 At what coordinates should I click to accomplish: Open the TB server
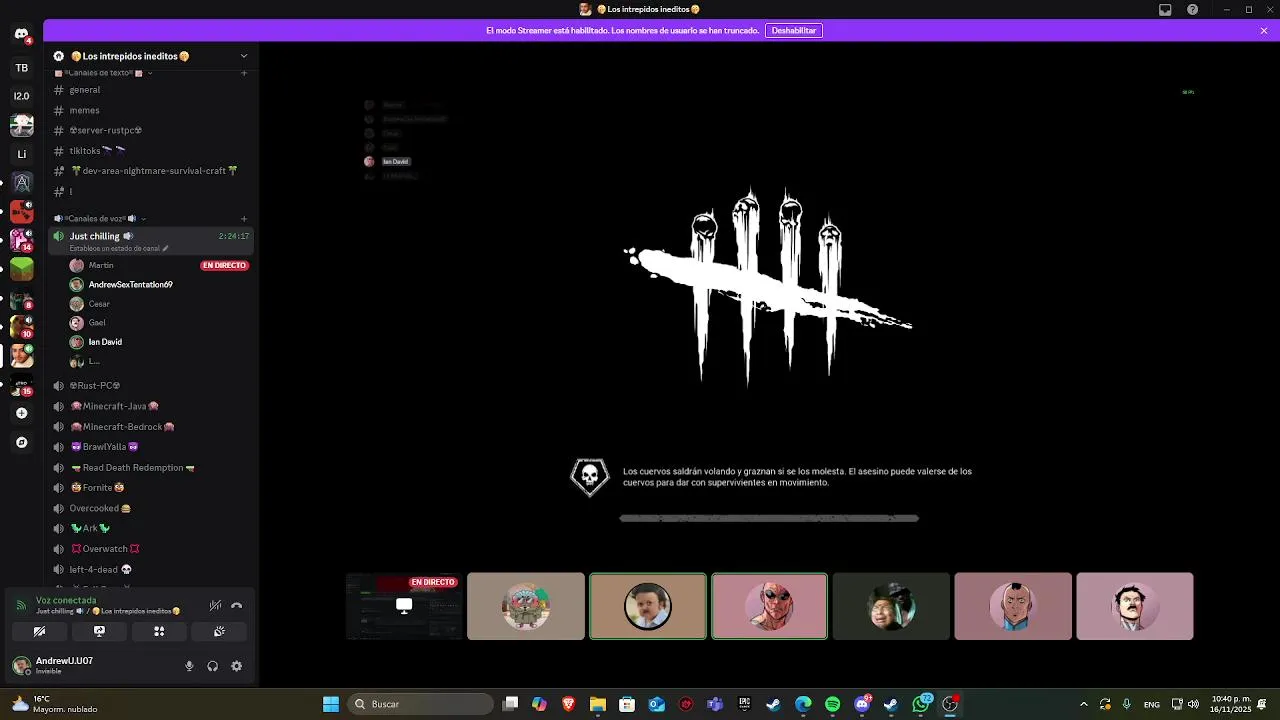click(x=21, y=68)
